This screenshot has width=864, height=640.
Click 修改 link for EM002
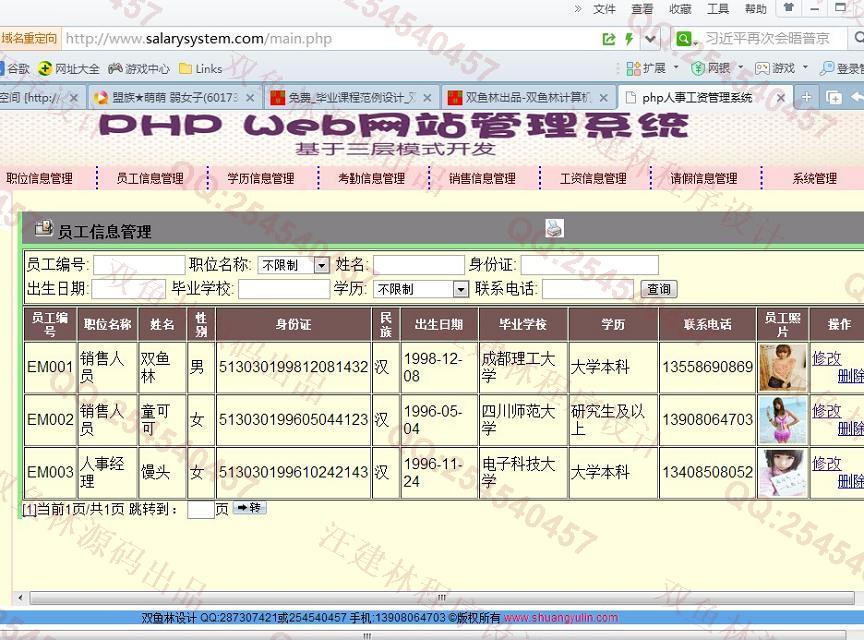click(827, 411)
